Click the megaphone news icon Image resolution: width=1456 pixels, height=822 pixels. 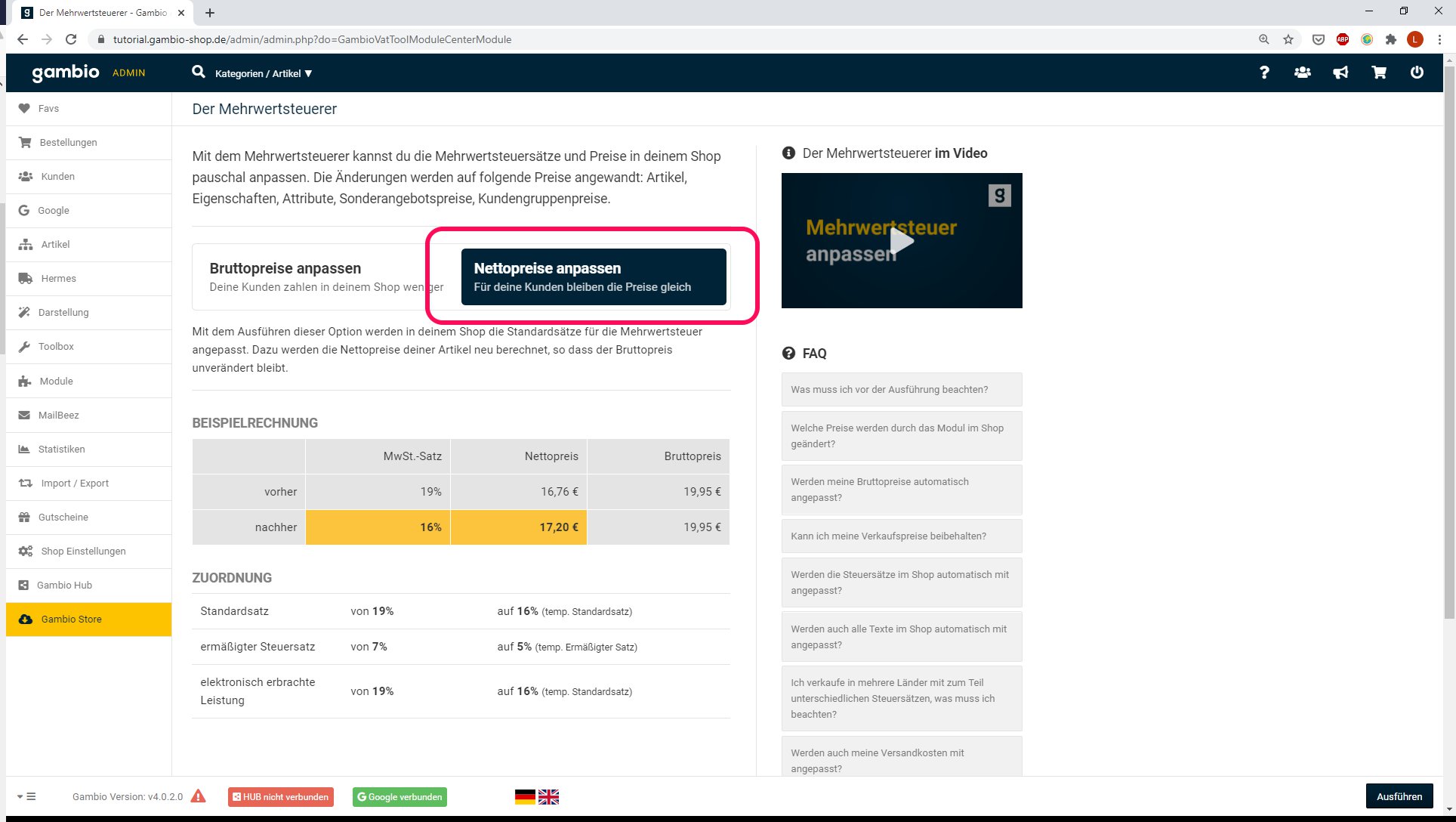[x=1340, y=73]
